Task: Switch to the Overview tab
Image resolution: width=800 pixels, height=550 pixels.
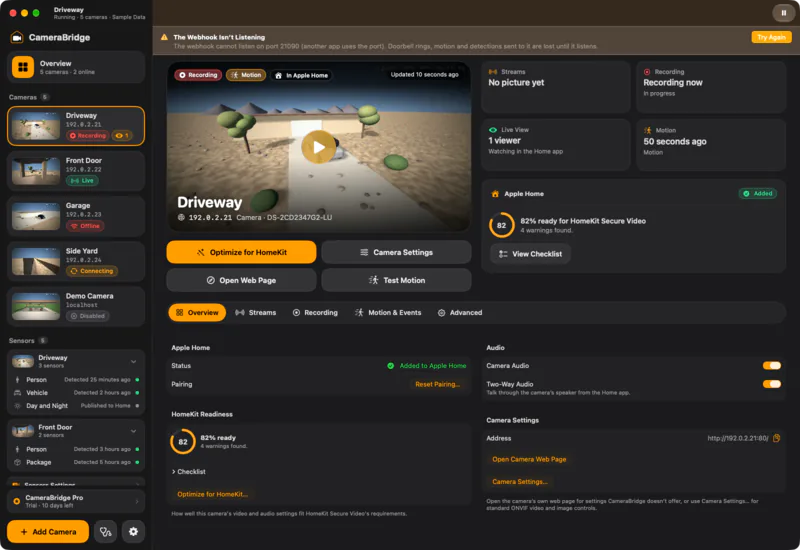Action: coord(197,313)
